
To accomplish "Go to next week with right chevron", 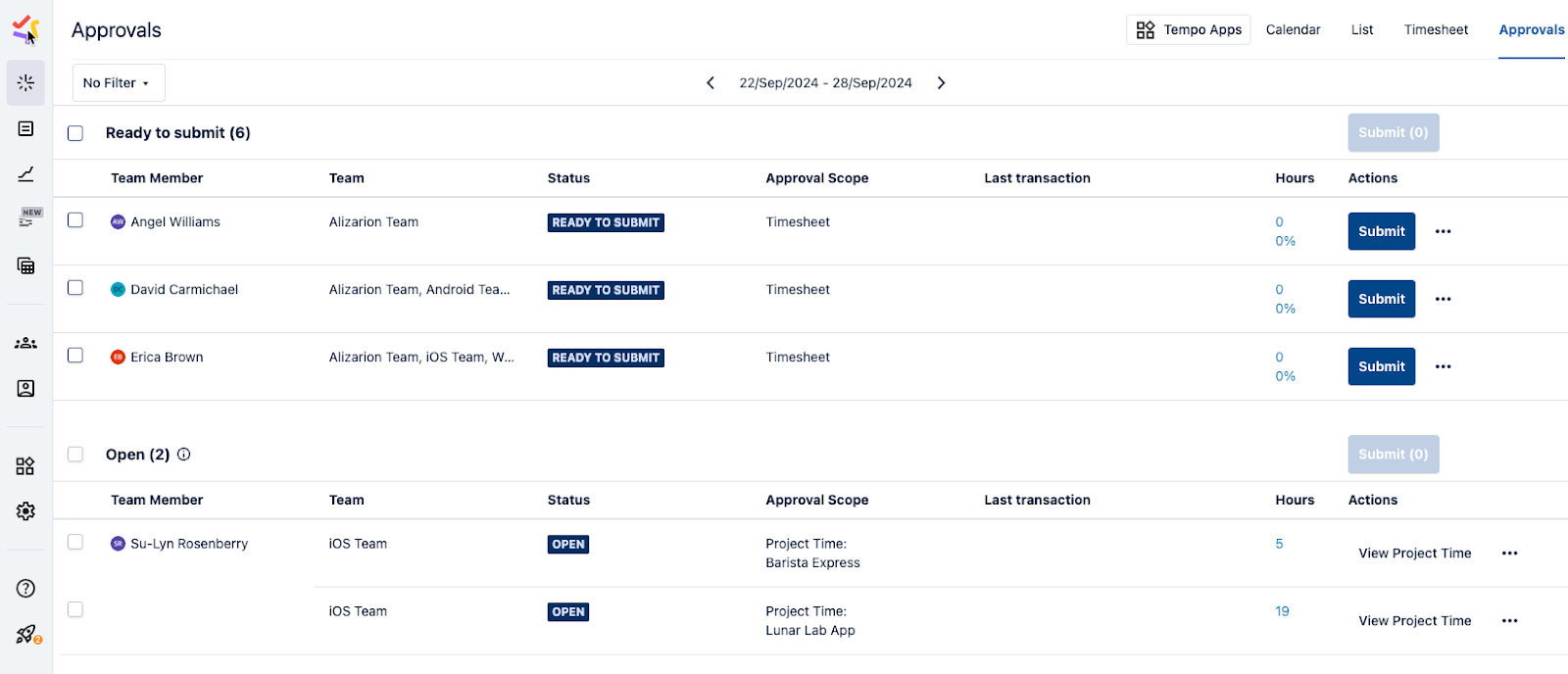I will (x=941, y=83).
